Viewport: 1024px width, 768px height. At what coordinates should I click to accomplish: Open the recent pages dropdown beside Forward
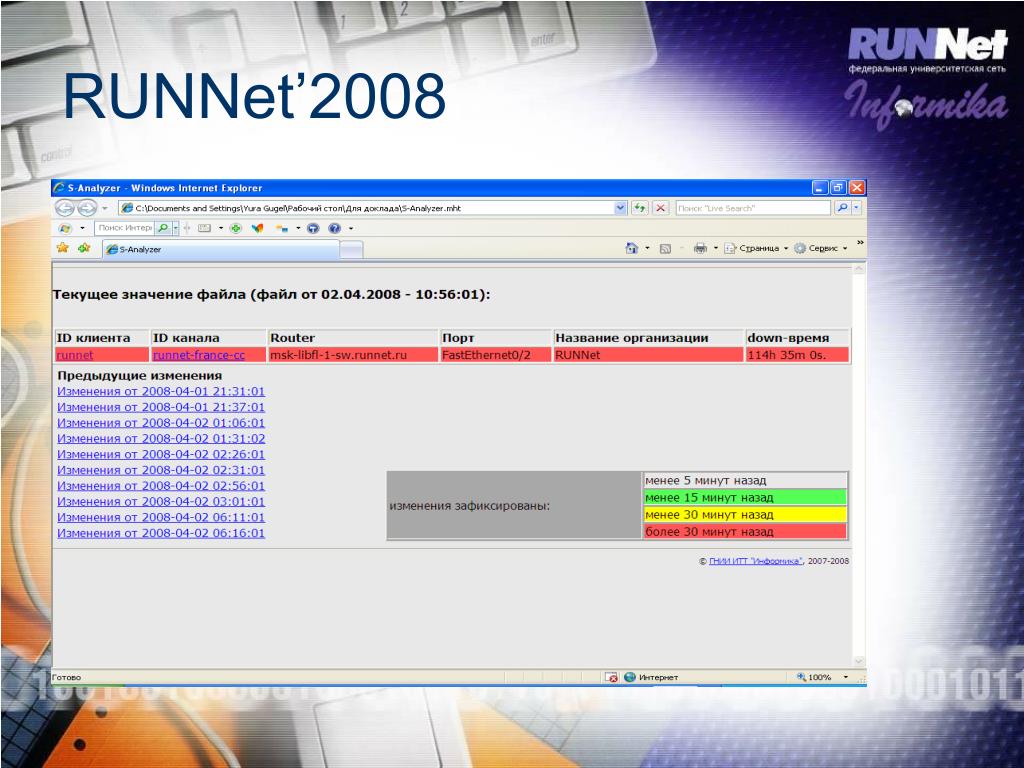click(x=104, y=208)
